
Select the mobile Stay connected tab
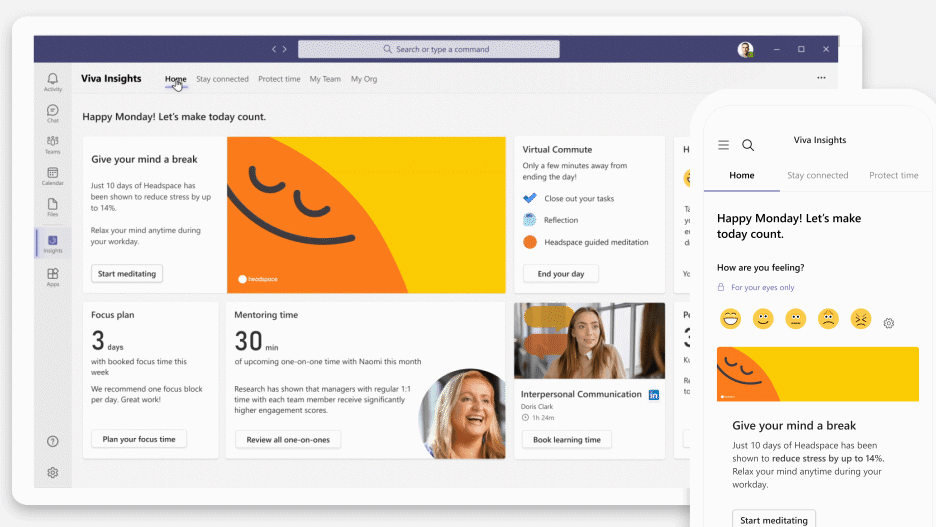(x=817, y=175)
